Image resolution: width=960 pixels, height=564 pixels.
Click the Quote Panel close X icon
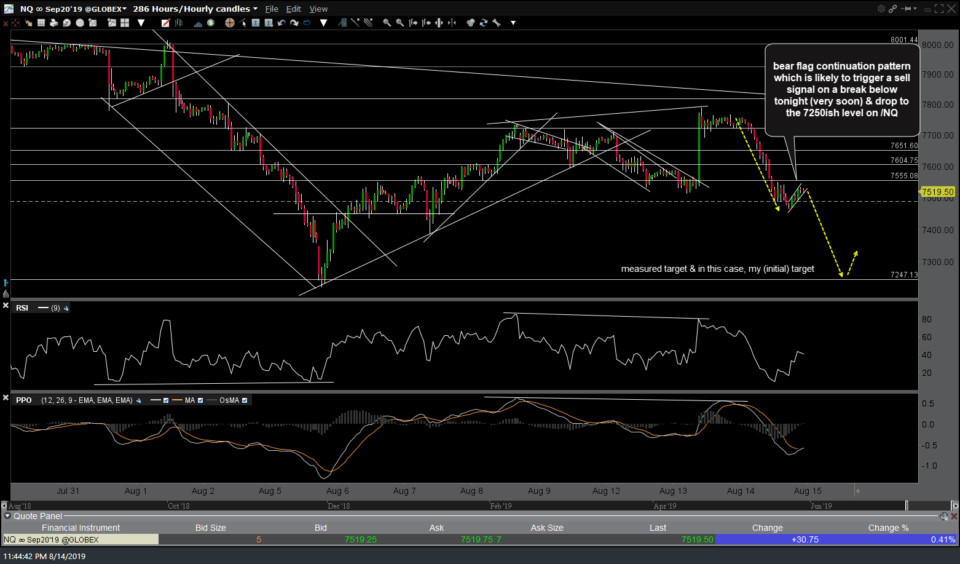[954, 516]
